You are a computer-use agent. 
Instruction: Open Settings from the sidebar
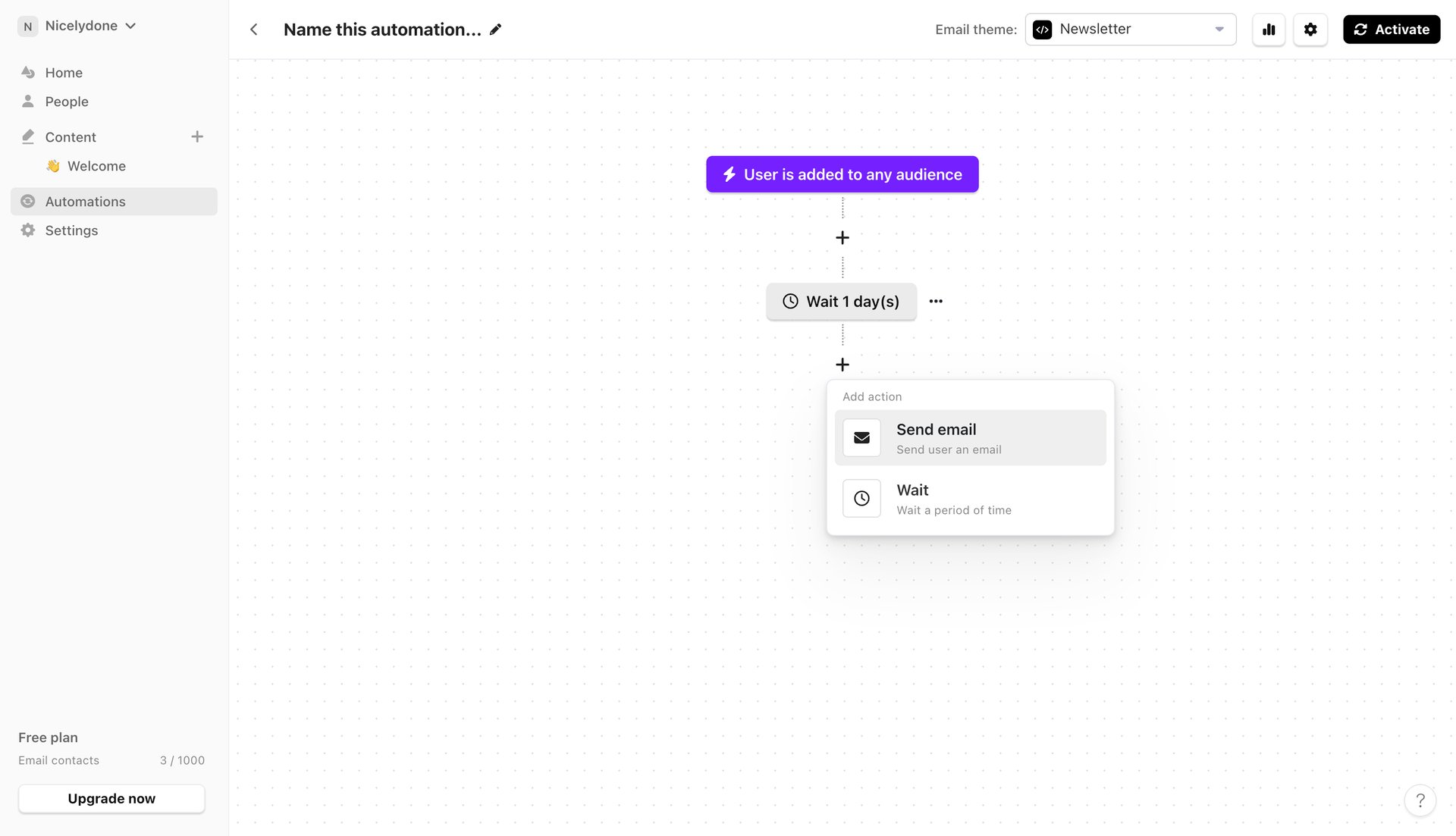pyautogui.click(x=70, y=230)
